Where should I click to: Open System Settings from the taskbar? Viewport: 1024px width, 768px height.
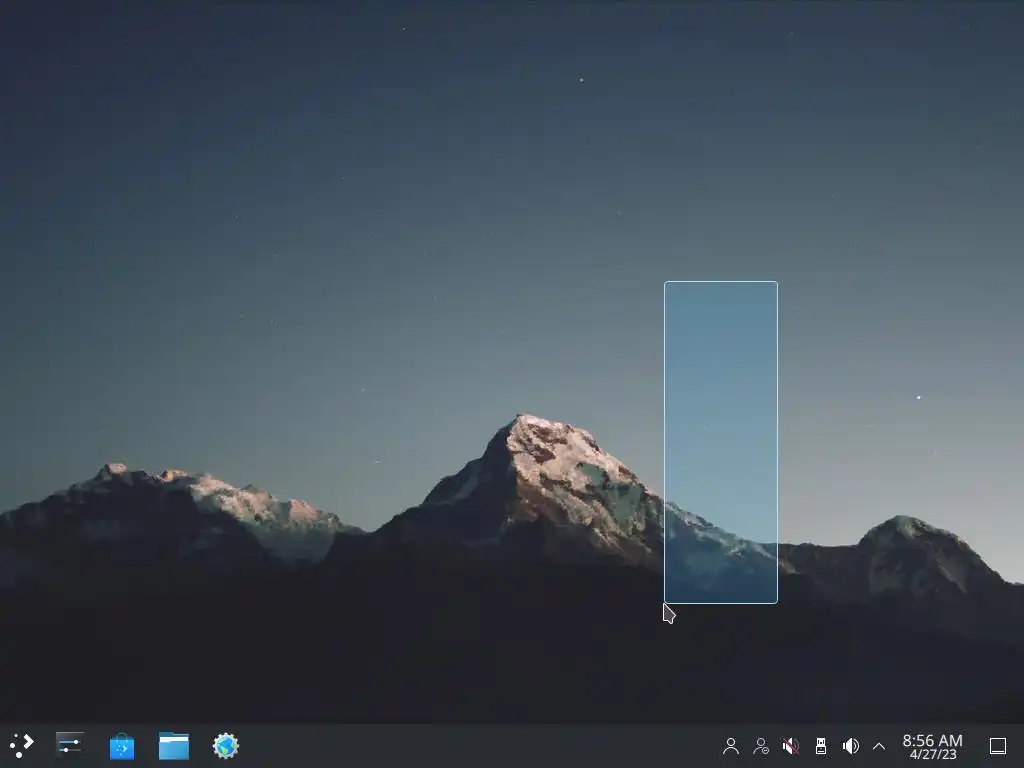[x=69, y=745]
